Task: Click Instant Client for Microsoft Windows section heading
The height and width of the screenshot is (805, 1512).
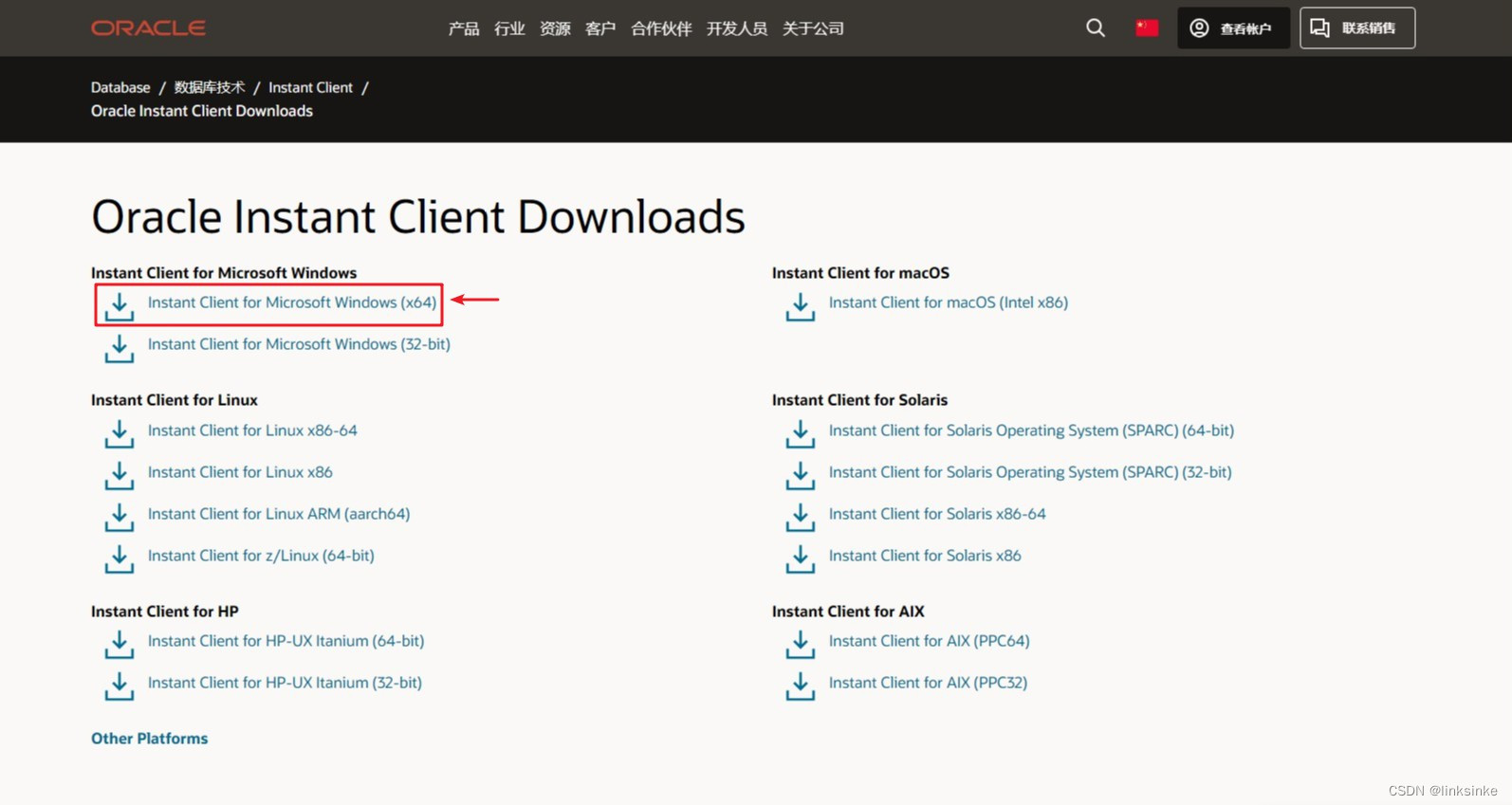Action: pos(224,273)
